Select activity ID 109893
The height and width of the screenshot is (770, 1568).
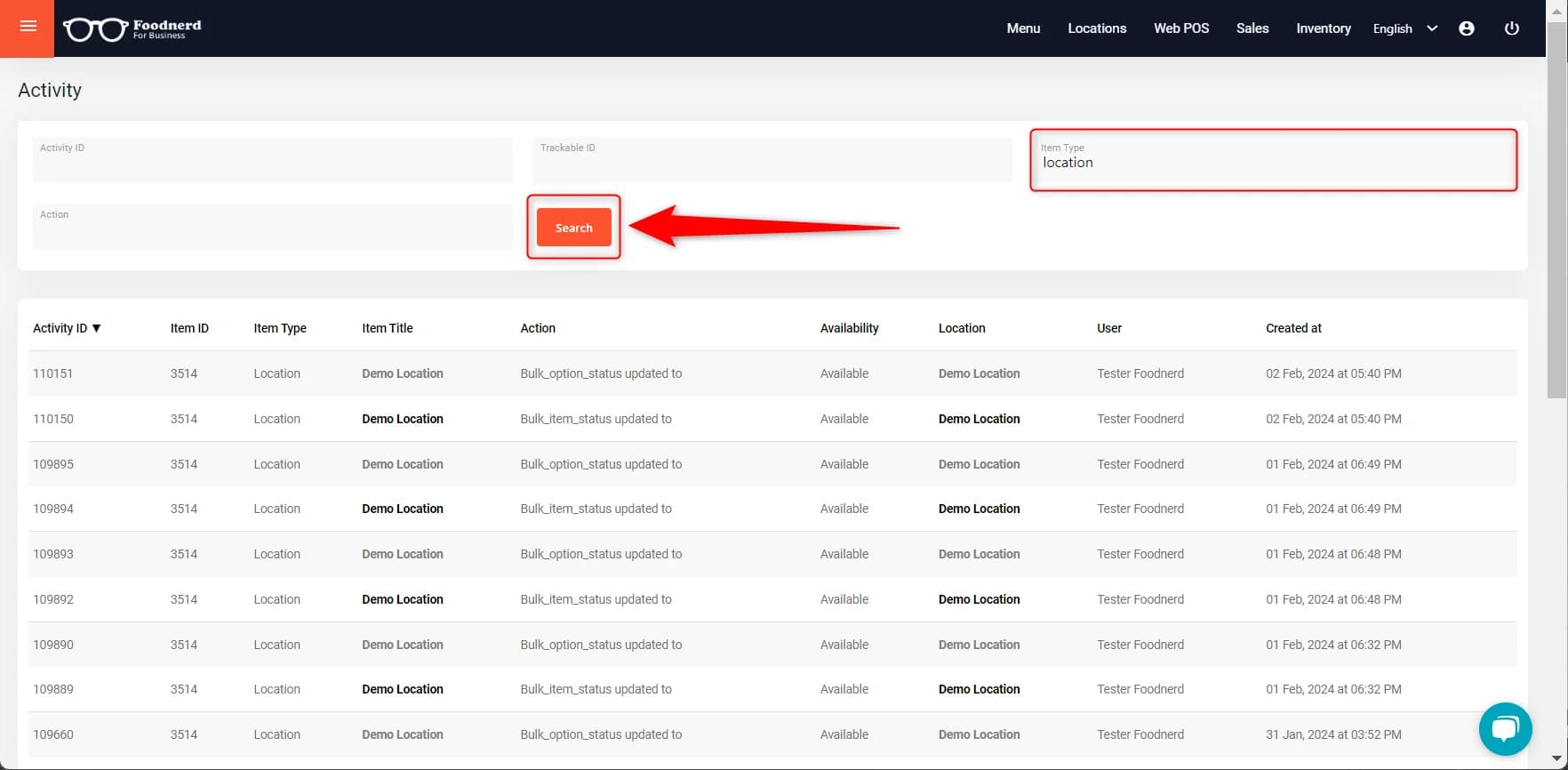click(x=53, y=554)
